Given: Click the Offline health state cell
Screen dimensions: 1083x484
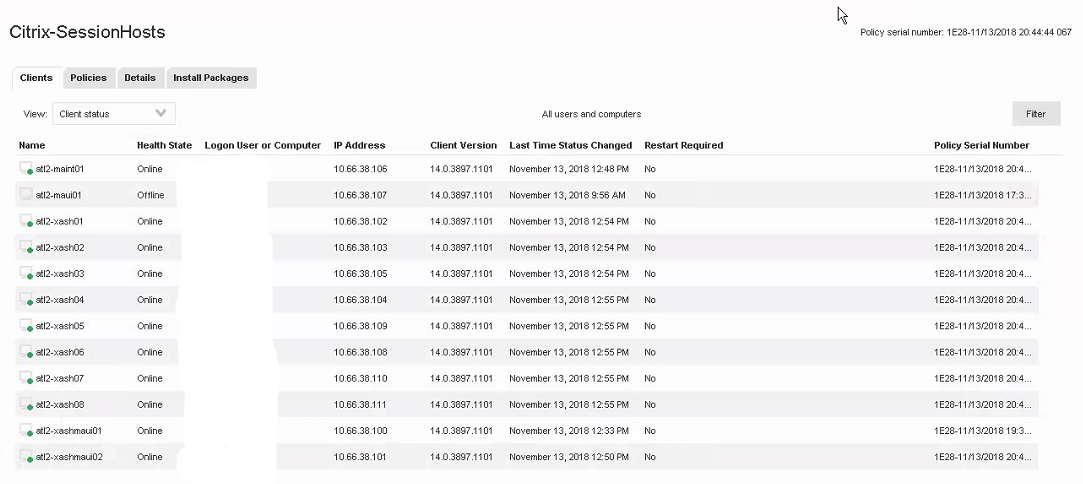Looking at the screenshot, I should click(151, 195).
